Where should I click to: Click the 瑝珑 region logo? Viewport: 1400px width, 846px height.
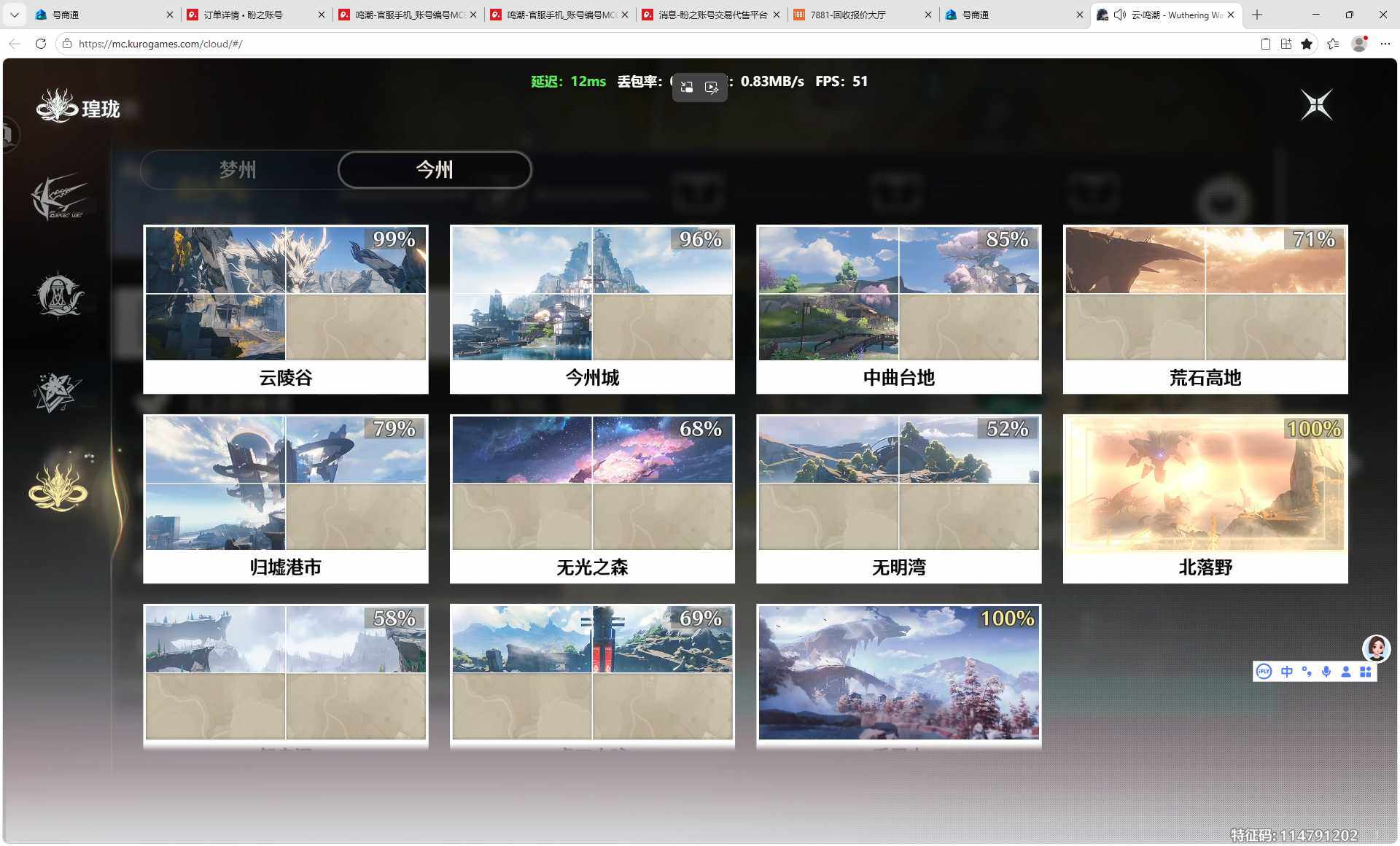tap(78, 107)
